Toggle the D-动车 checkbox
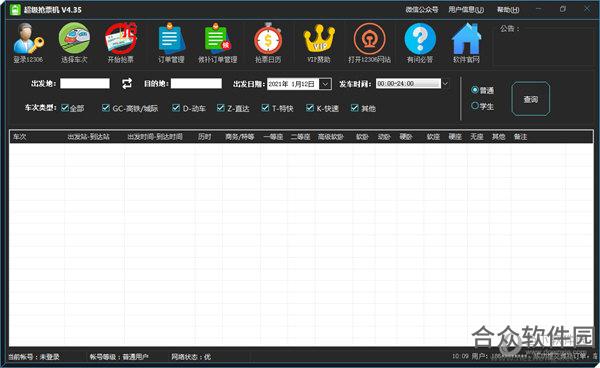The image size is (600, 368). [176, 108]
